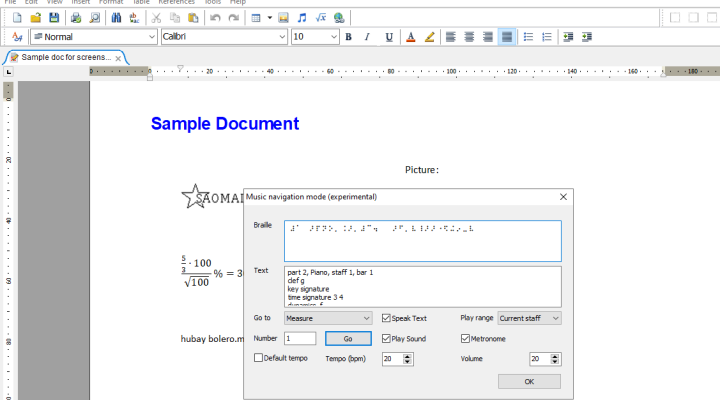Expand the insert table dropdown arrow
Image resolution: width=720 pixels, height=400 pixels.
pyautogui.click(x=270, y=18)
